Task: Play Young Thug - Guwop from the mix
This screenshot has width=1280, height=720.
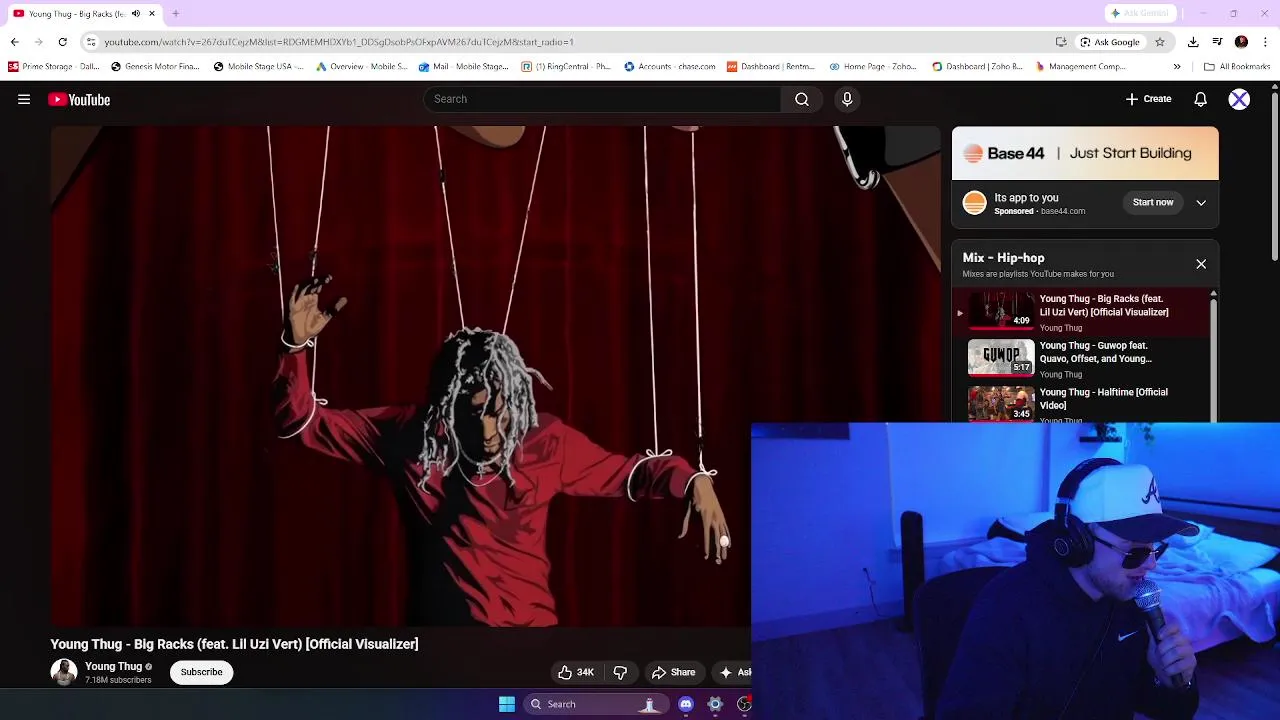Action: (1080, 358)
